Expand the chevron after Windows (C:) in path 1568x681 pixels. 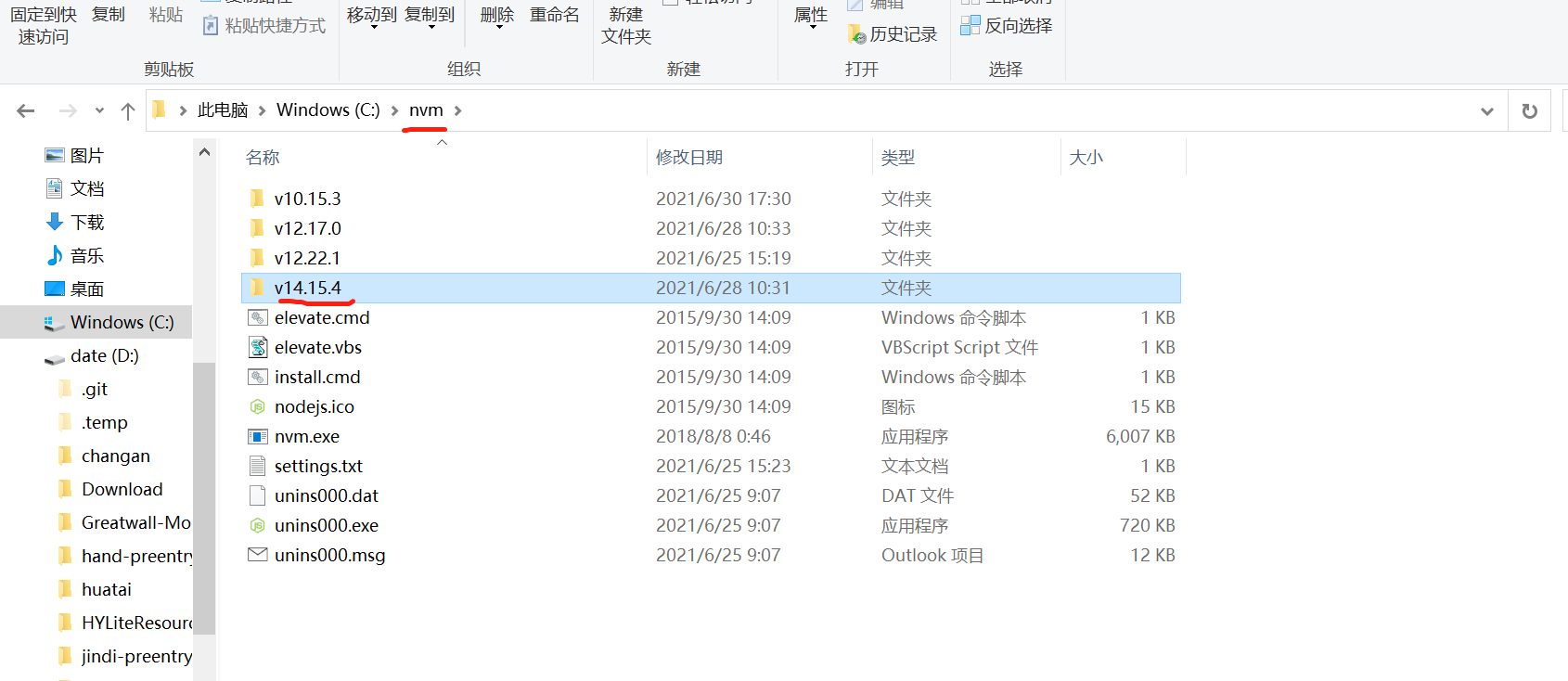394,110
